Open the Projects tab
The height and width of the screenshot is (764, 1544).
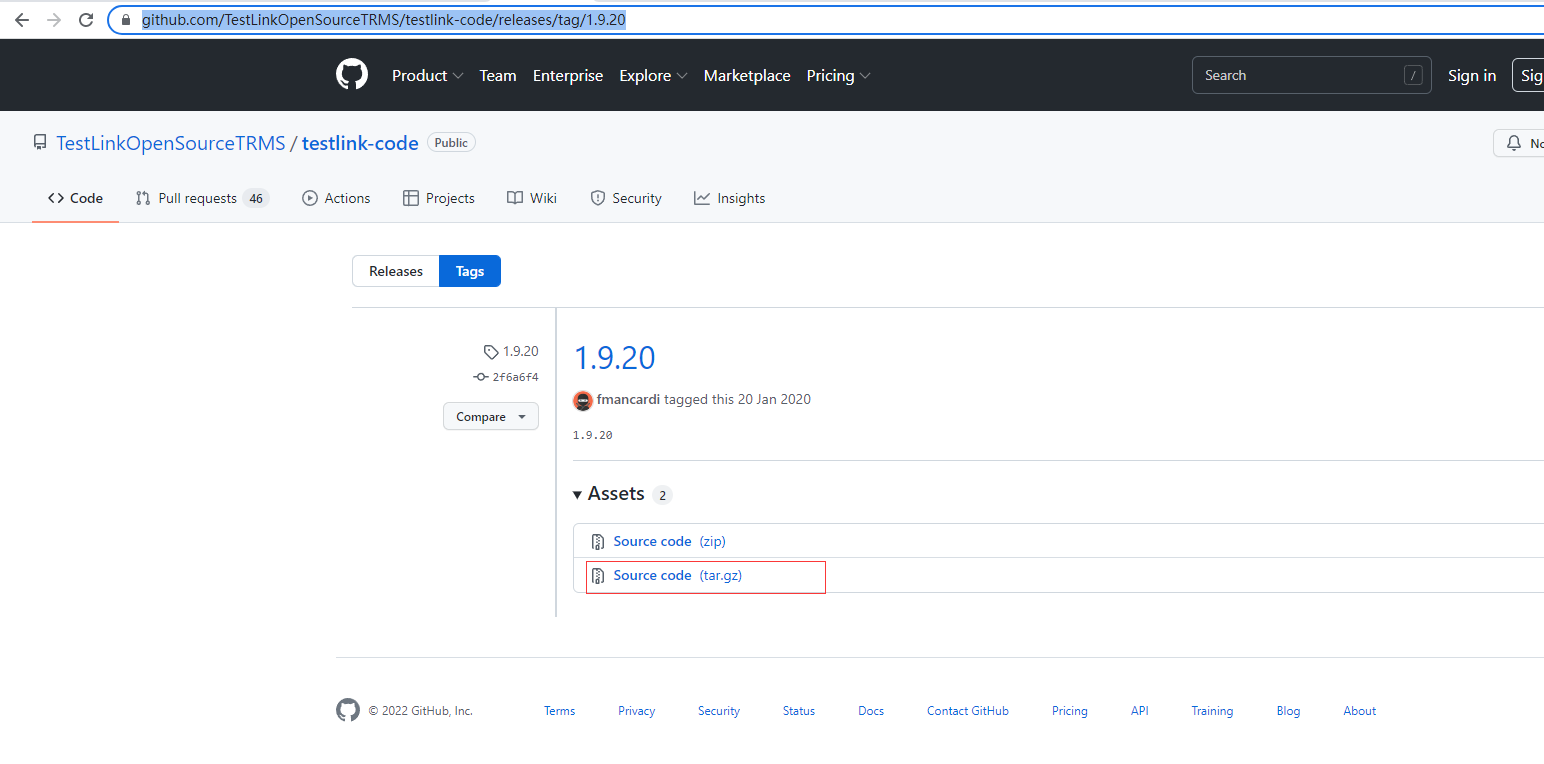(439, 198)
